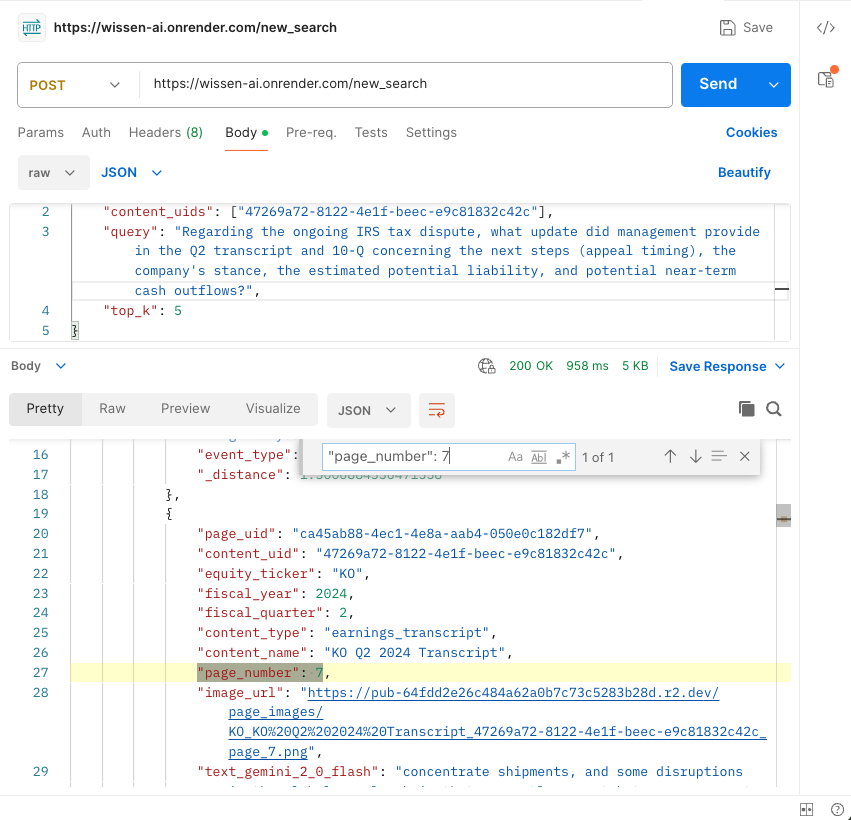Toggle match whole word option in find

tap(539, 457)
